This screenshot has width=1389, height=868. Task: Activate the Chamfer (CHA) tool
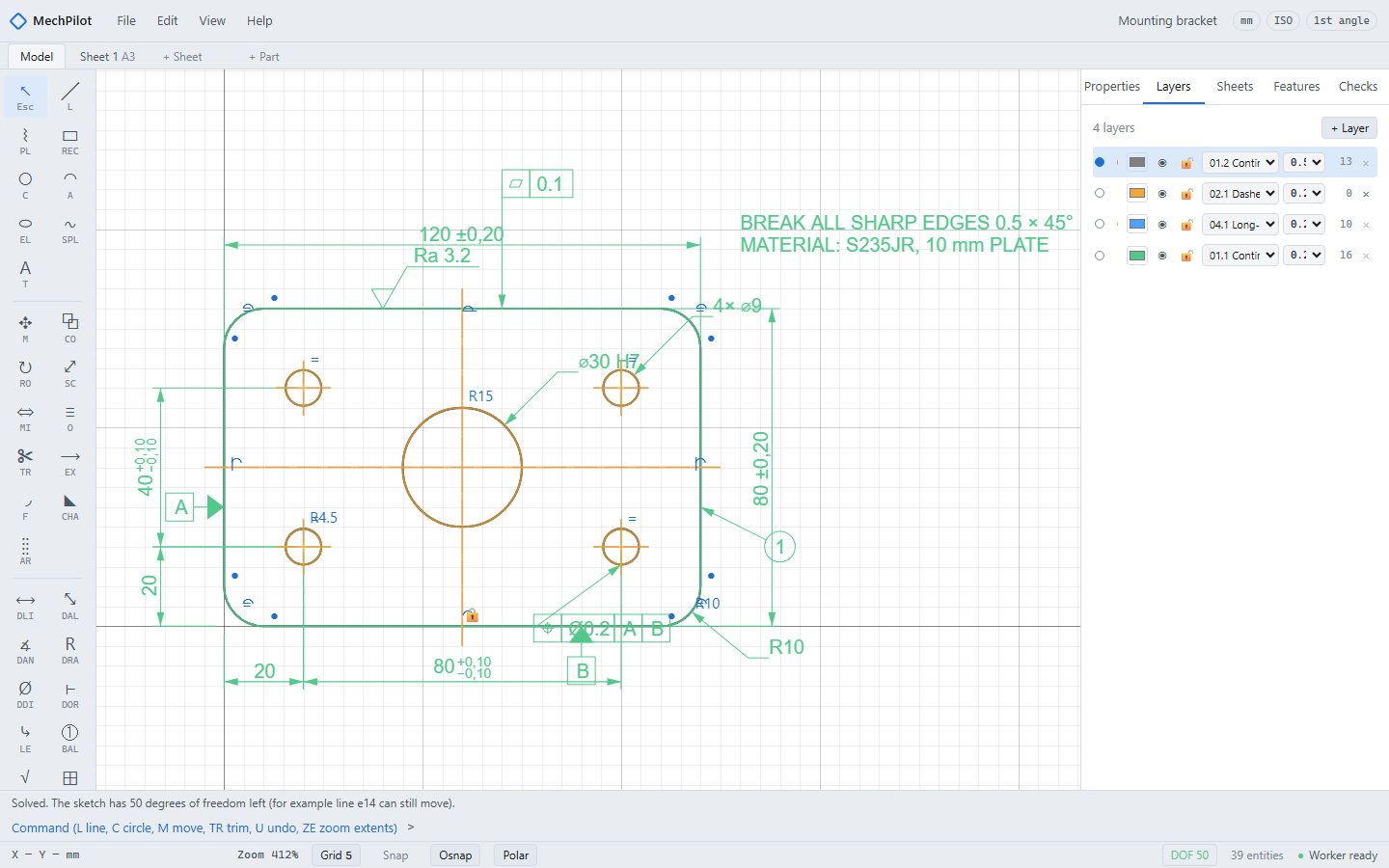[x=70, y=506]
